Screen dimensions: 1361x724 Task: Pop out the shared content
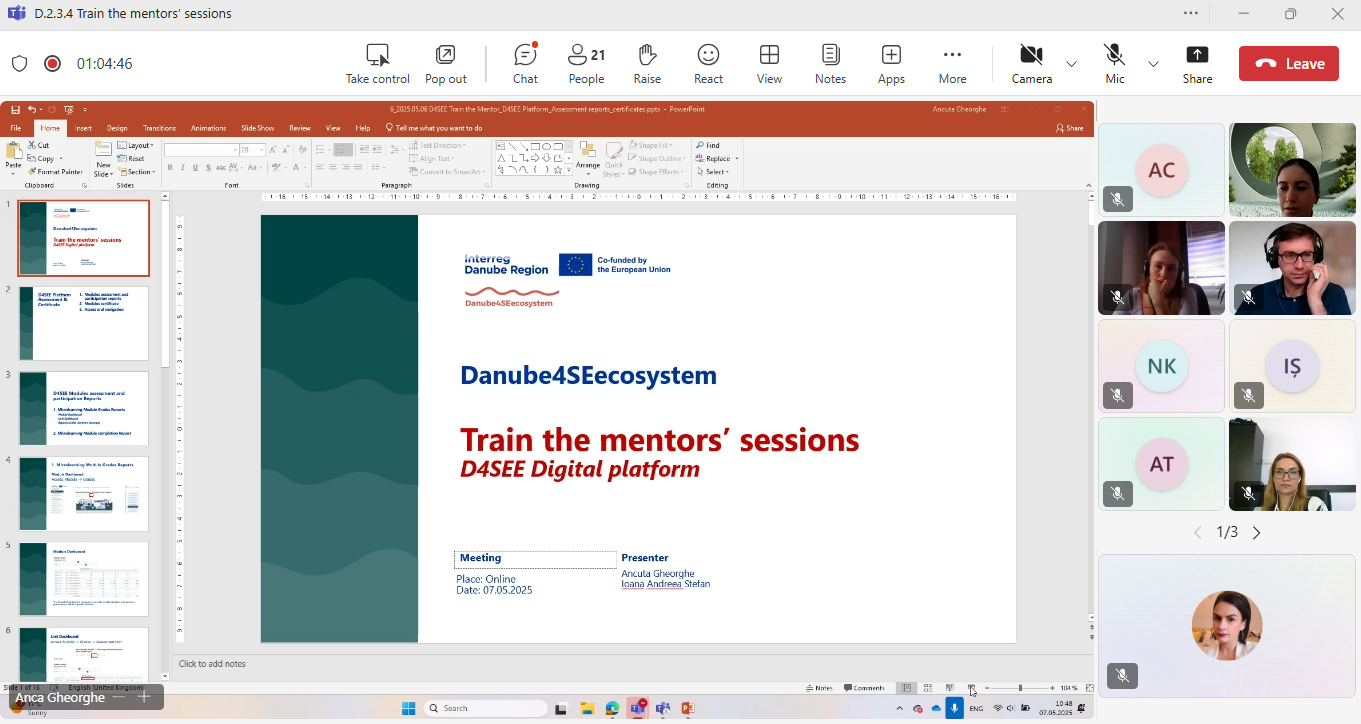coord(445,64)
